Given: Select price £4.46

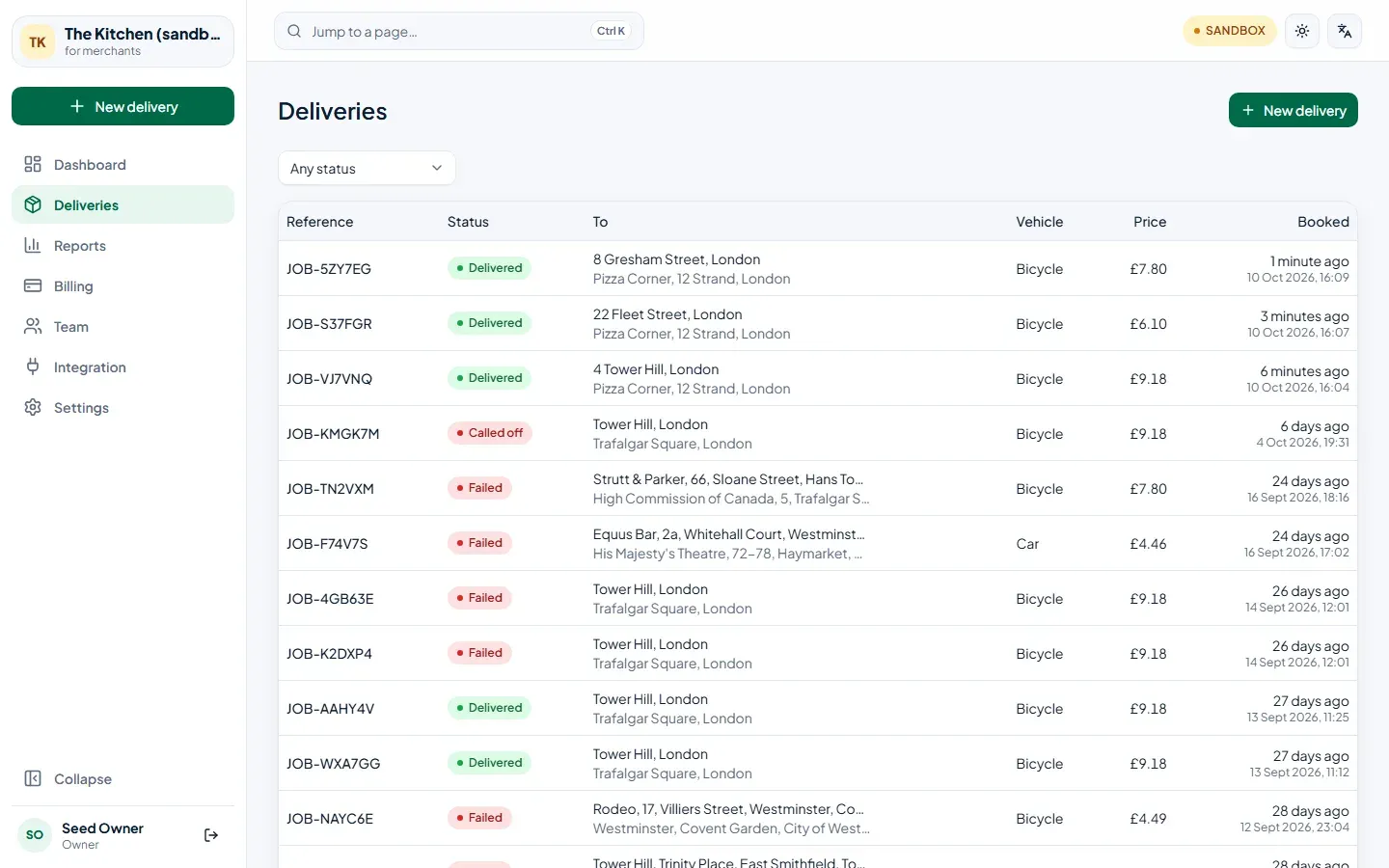Looking at the screenshot, I should pos(1148,544).
